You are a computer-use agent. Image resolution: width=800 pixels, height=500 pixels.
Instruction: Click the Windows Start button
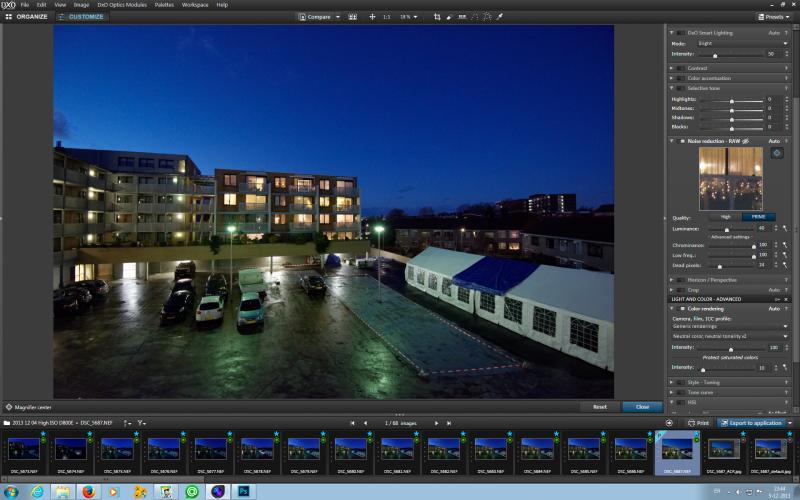(11, 492)
